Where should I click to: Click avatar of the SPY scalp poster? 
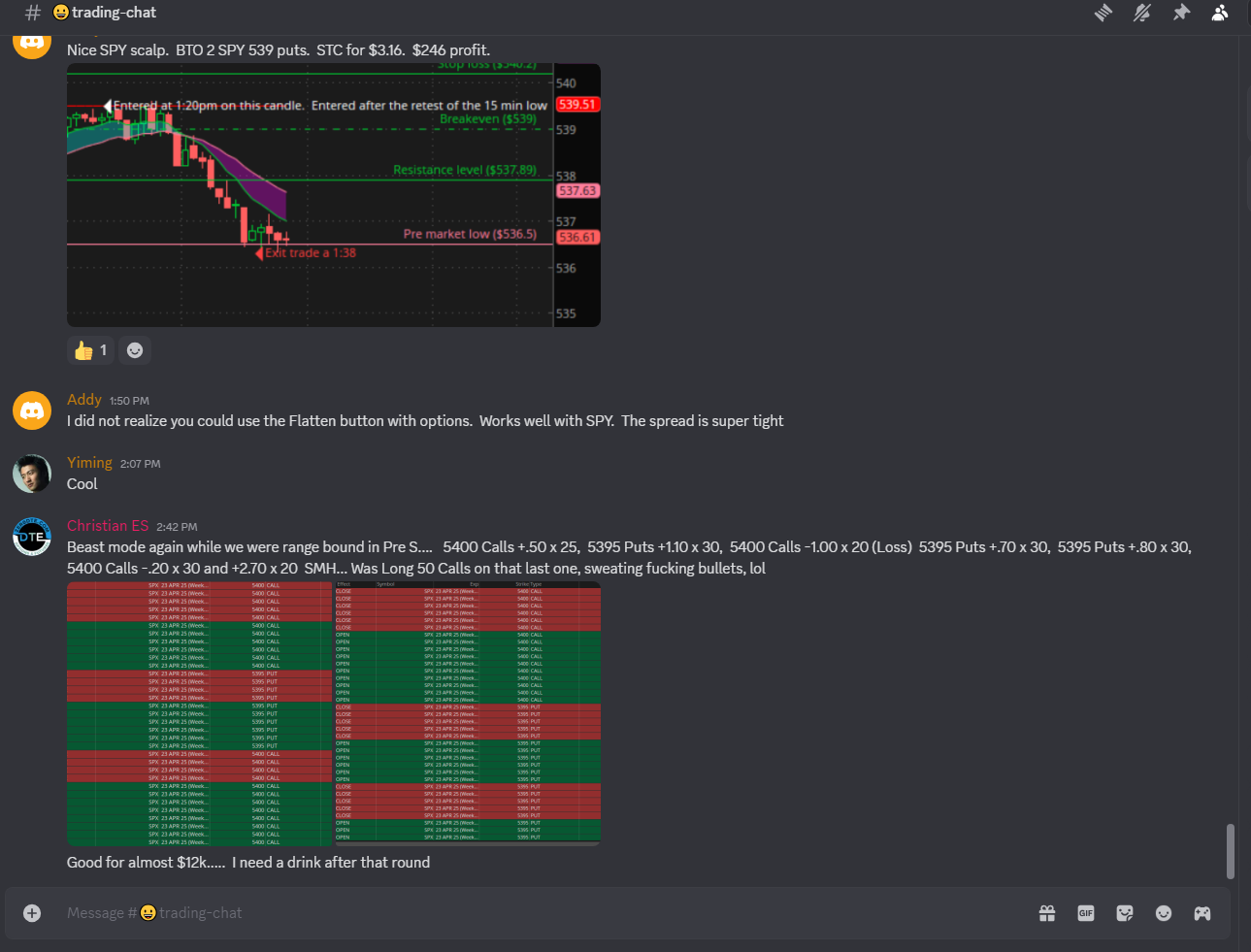(x=32, y=44)
